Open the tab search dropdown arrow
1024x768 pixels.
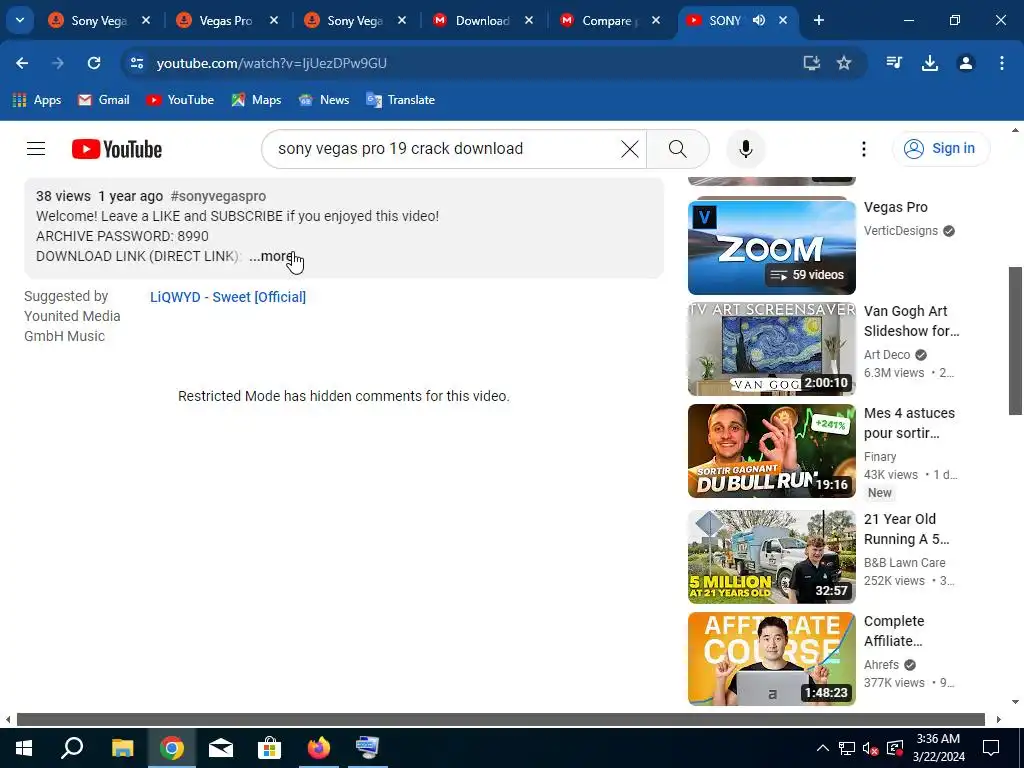20,20
